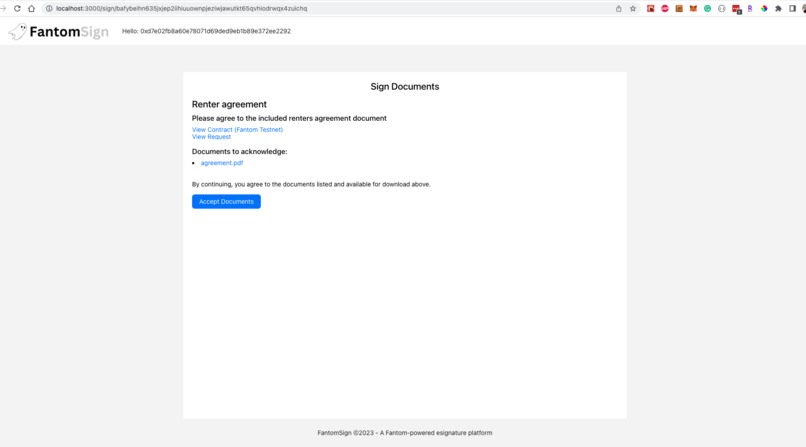
Task: Open first red square extension icon
Action: (650, 8)
